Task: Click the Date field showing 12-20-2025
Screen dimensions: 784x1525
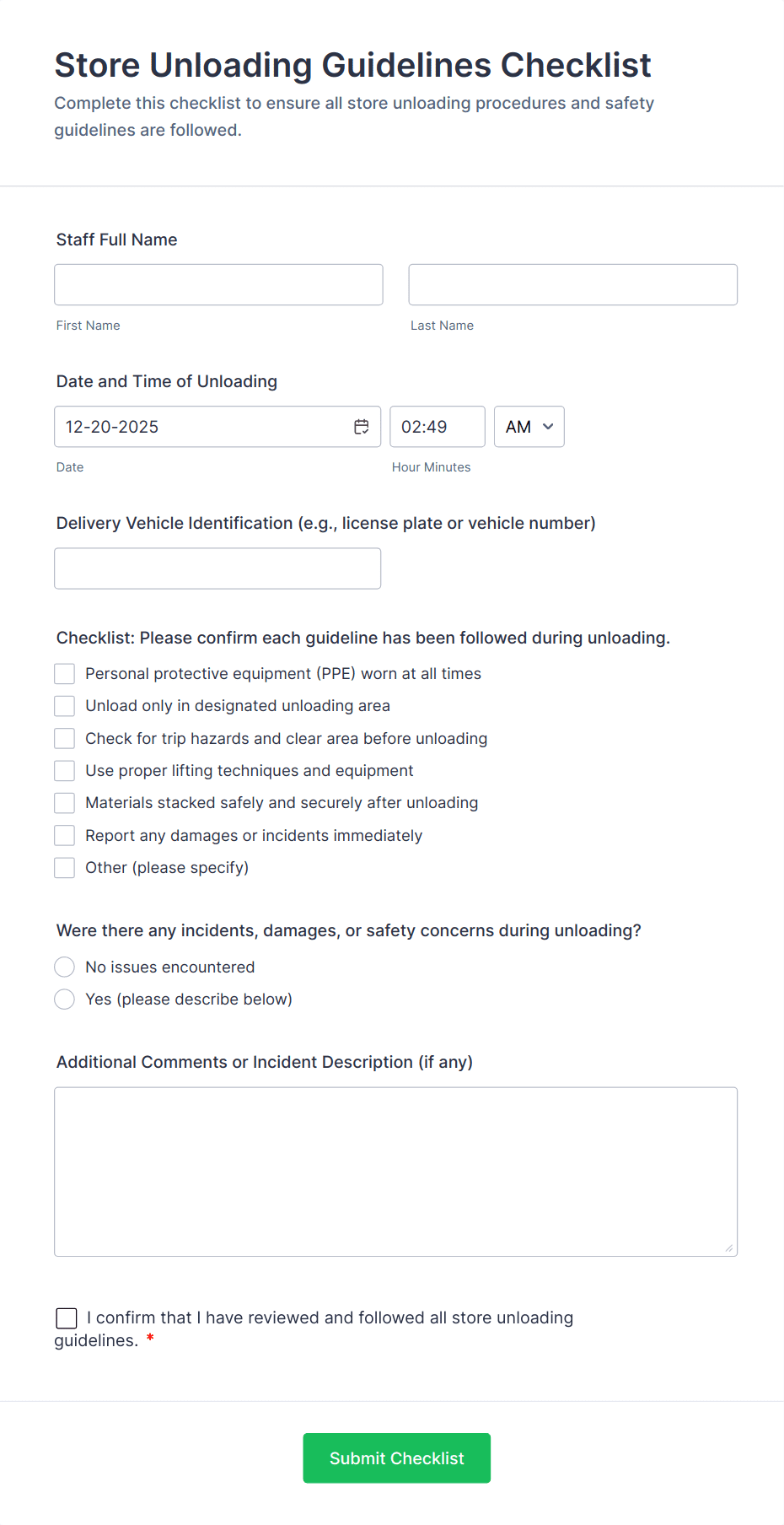Action: [202, 427]
